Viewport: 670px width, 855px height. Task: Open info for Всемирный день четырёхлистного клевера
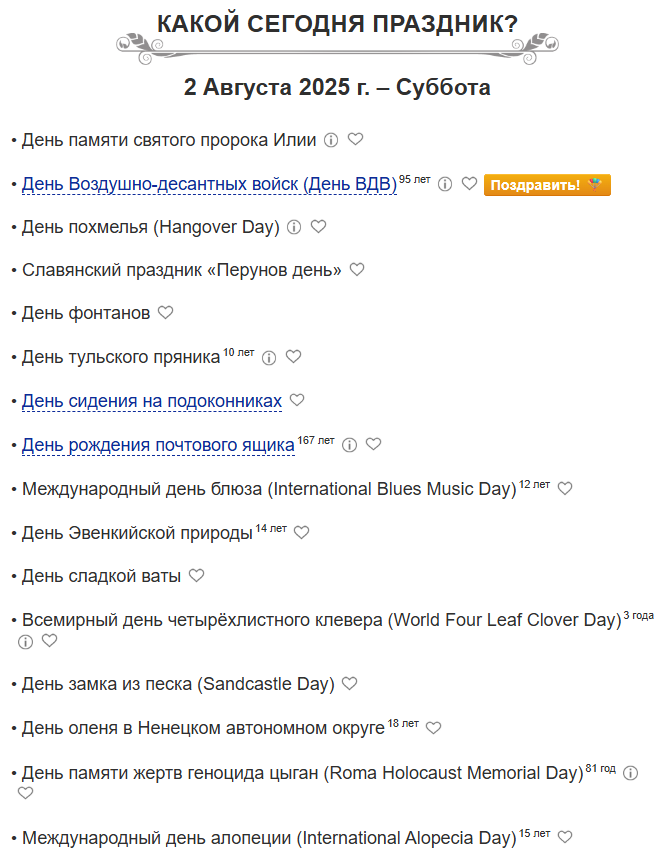(x=25, y=642)
